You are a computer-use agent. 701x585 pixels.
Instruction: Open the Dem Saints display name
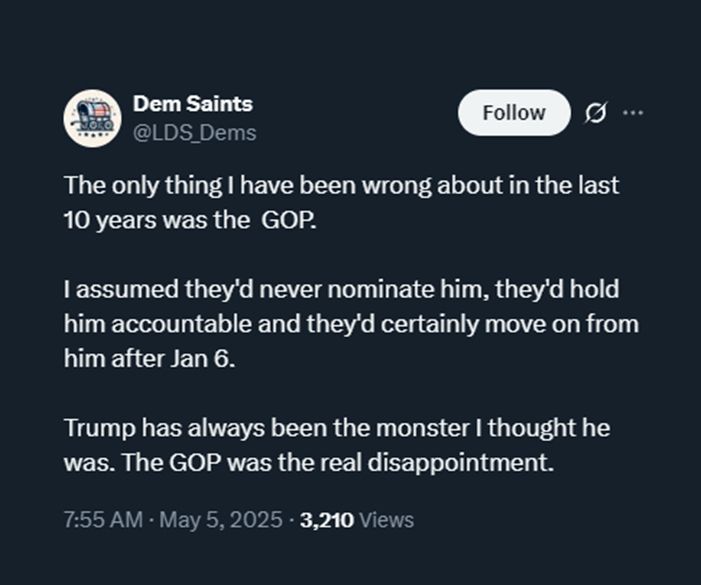tap(192, 104)
